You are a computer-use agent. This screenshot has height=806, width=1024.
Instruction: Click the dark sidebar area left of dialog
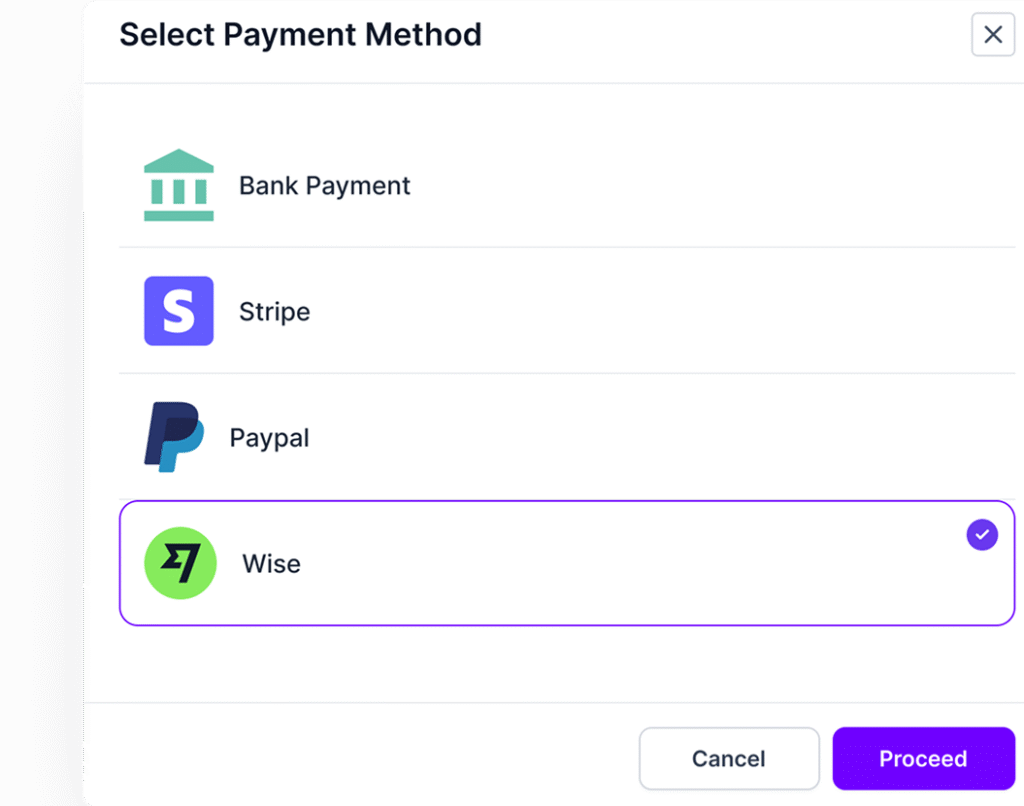pos(40,400)
